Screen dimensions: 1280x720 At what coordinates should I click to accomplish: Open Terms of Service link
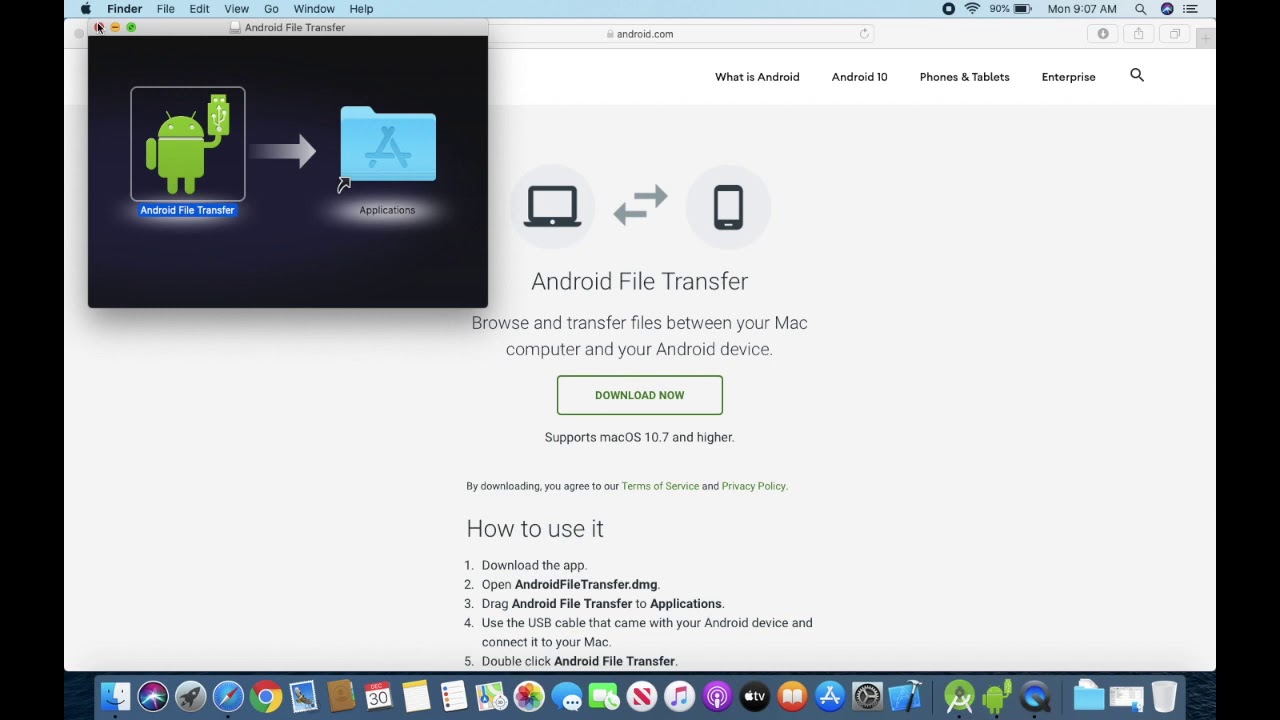coord(660,486)
